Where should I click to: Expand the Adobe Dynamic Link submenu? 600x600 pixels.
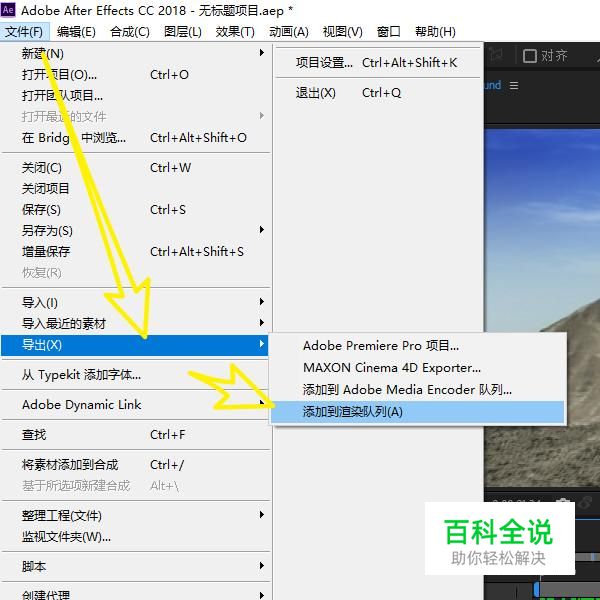point(136,405)
